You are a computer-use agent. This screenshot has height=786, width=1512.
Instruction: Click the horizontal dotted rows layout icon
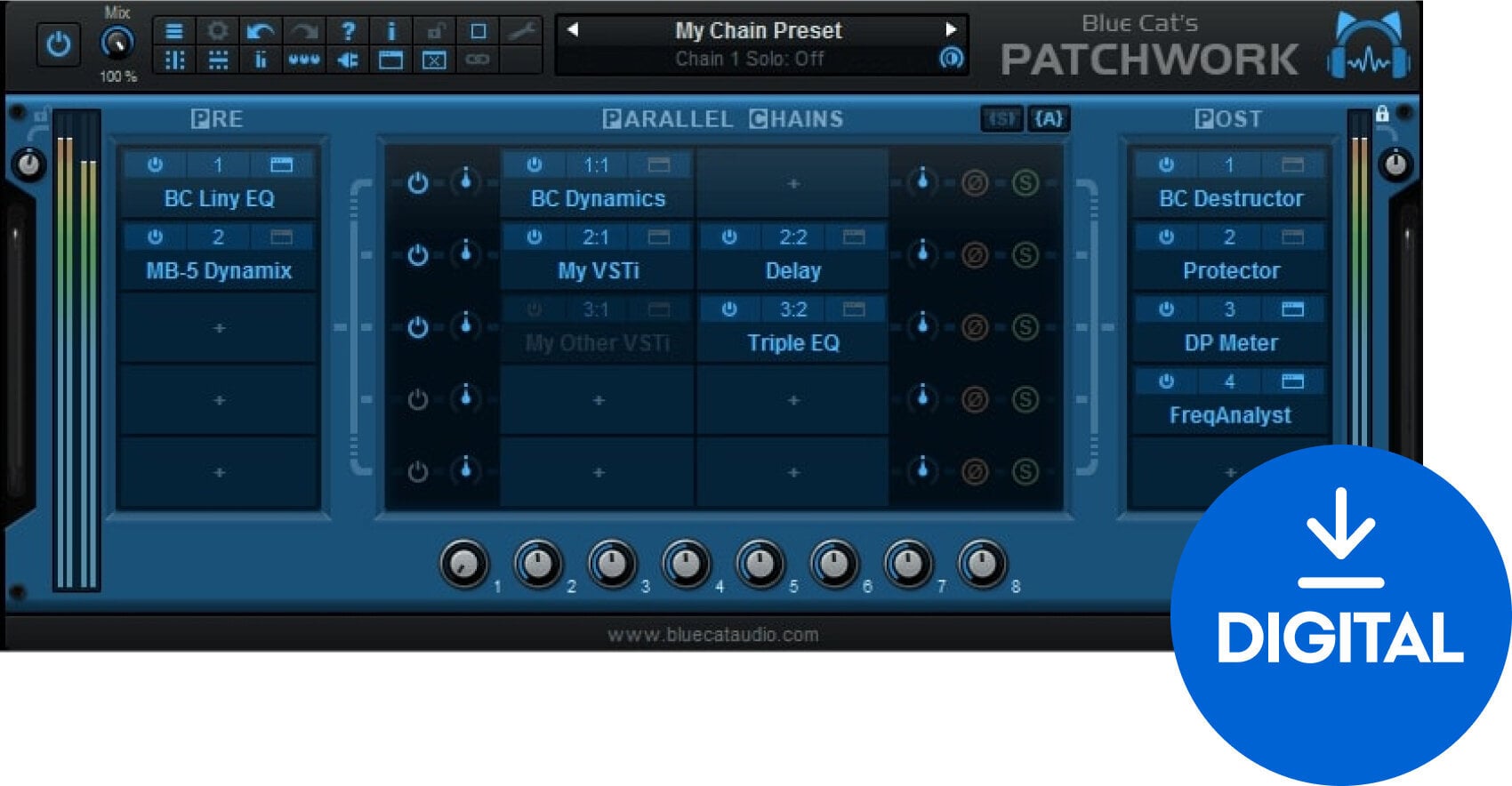[x=218, y=60]
